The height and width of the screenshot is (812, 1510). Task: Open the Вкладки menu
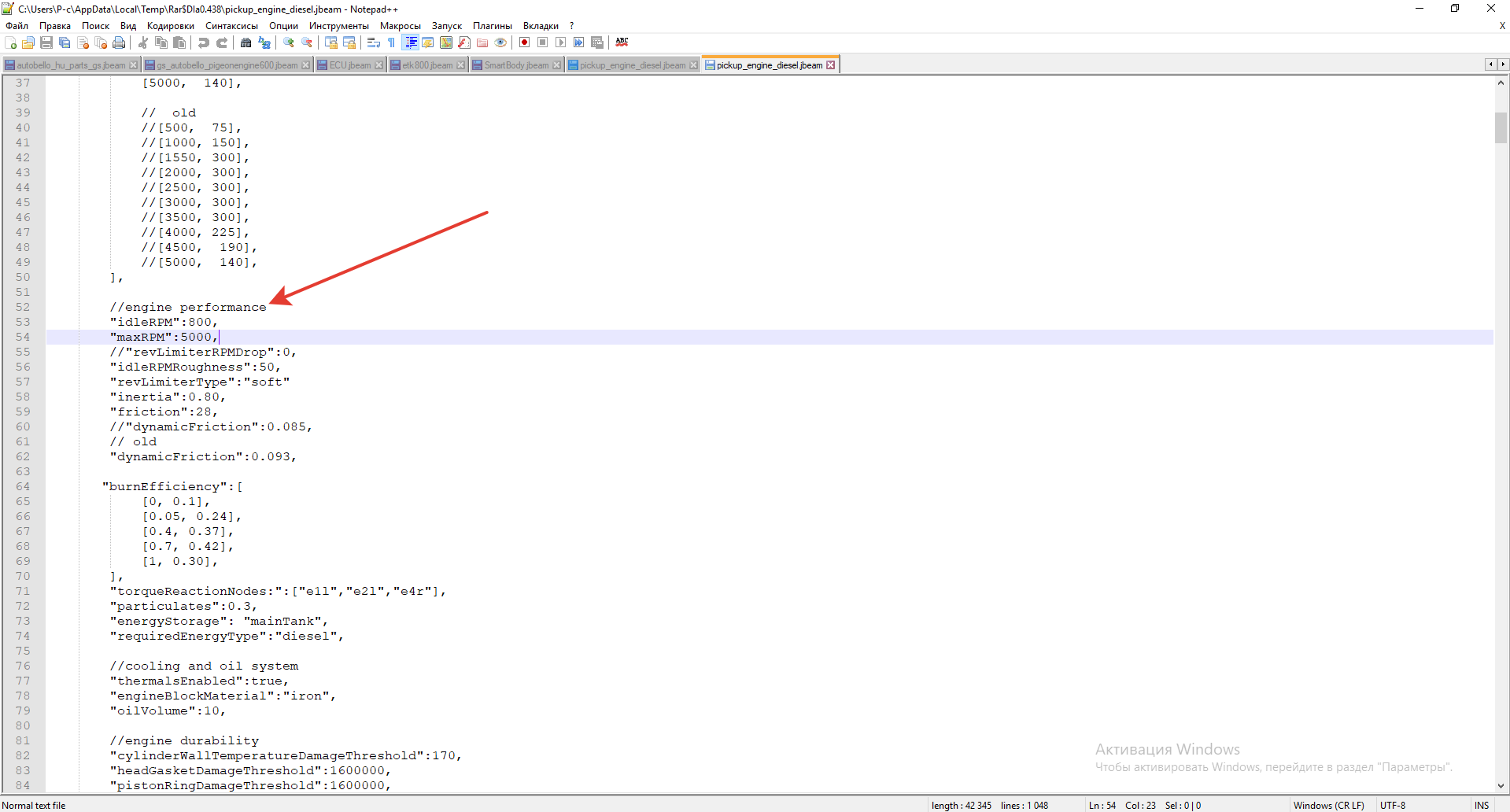[541, 26]
